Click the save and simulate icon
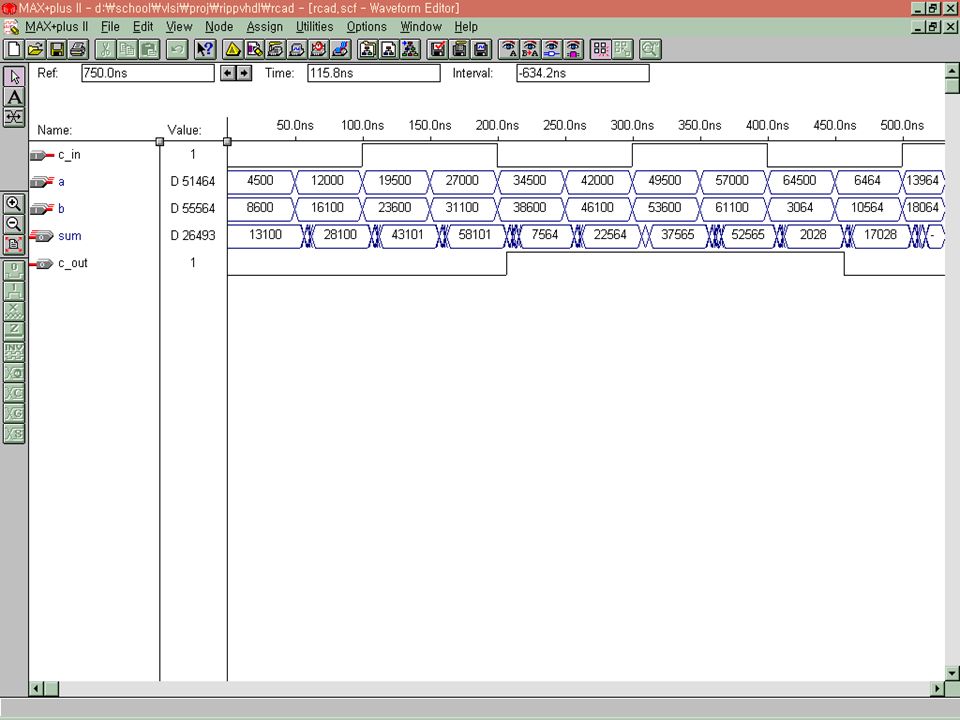Screen dimensions: 960x720 pos(481,49)
